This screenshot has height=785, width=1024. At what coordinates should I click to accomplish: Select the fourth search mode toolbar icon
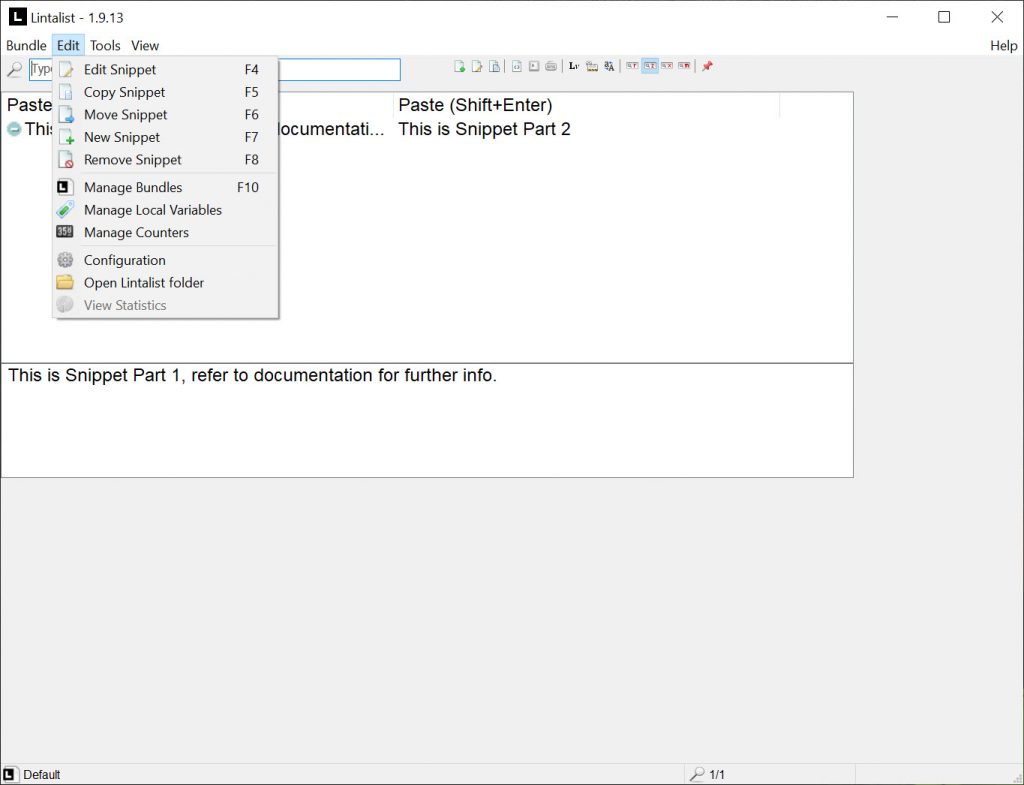[x=684, y=66]
